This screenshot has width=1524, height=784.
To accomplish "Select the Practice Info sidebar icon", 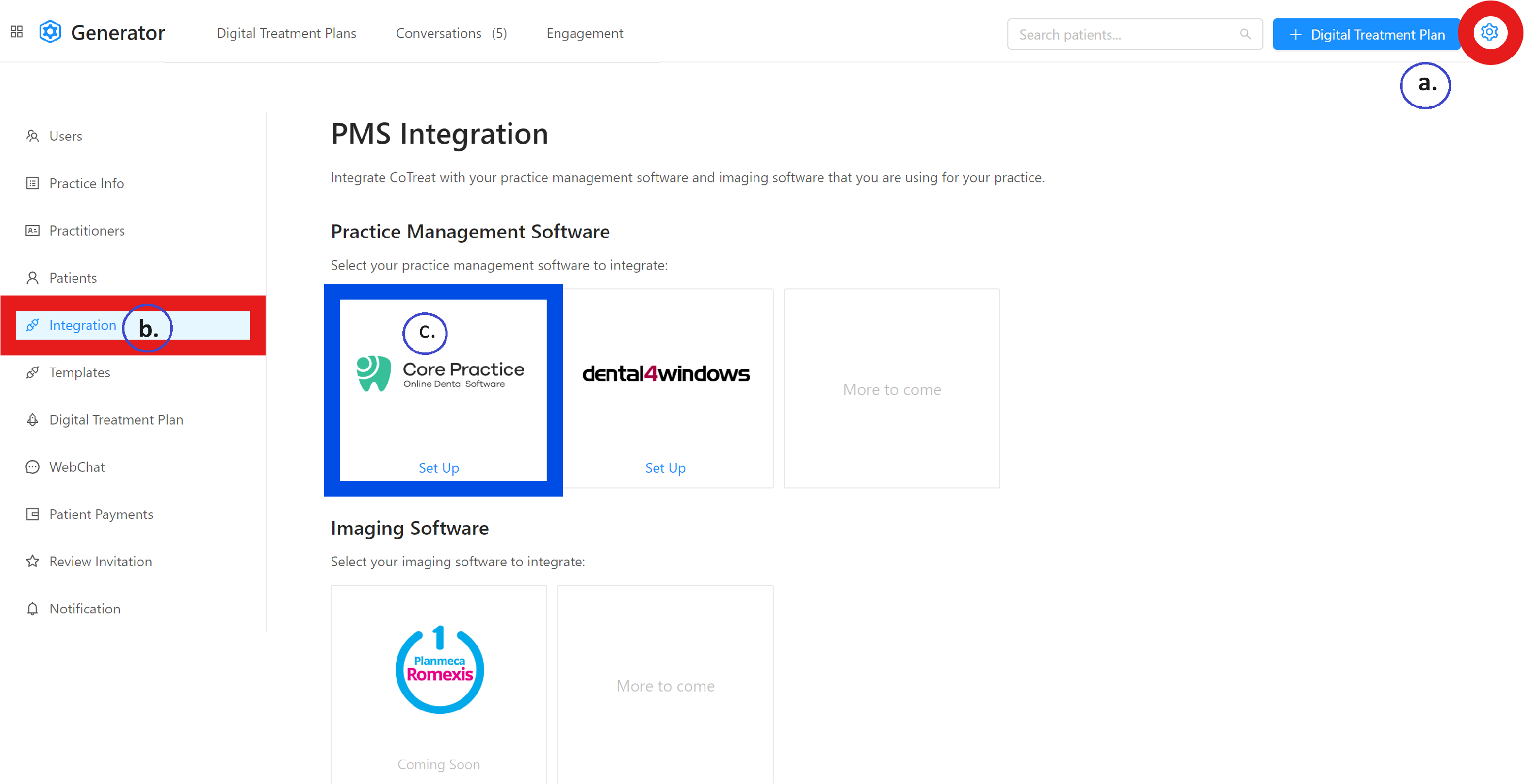I will (x=33, y=183).
